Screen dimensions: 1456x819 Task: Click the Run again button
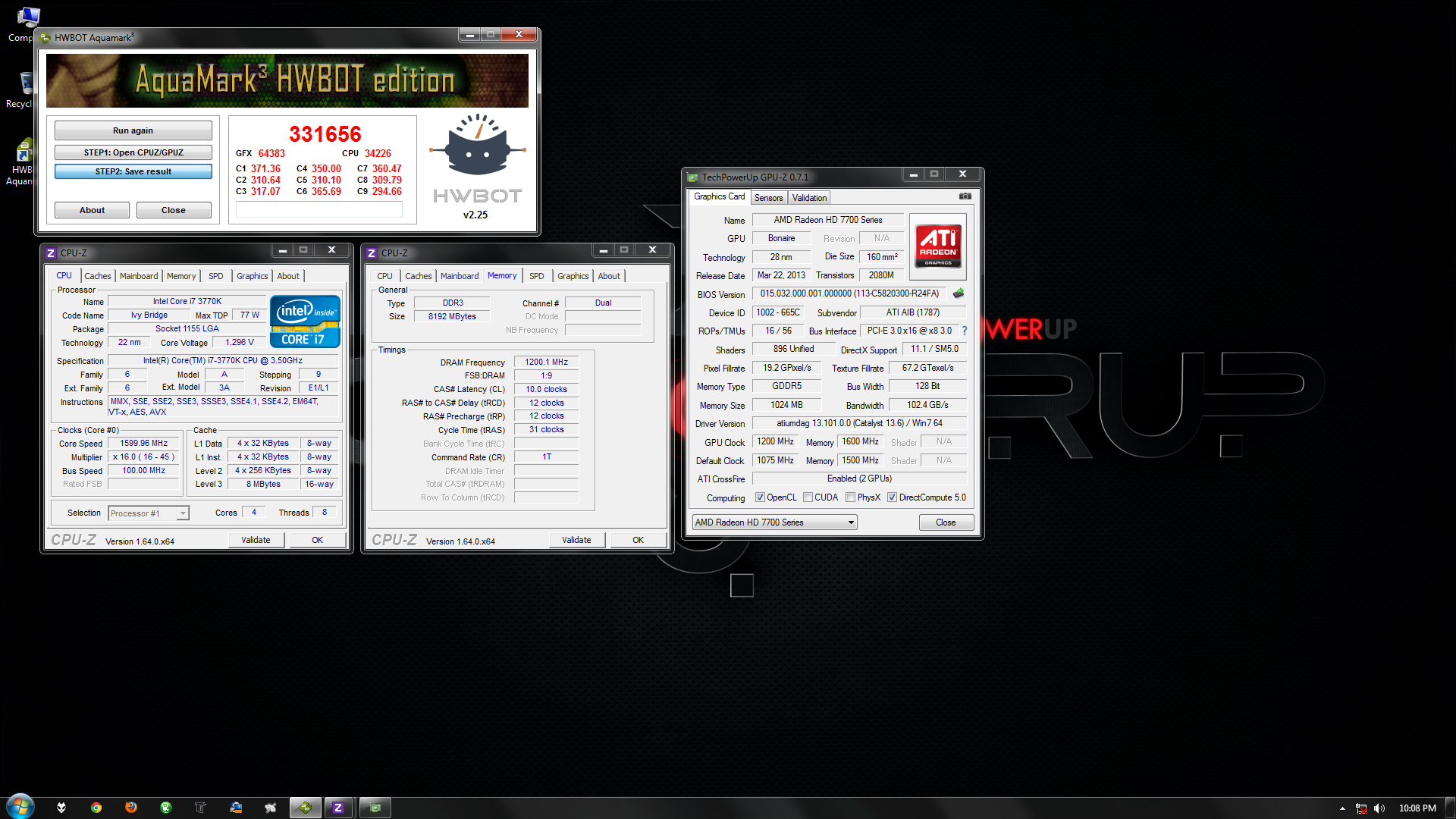[x=133, y=130]
